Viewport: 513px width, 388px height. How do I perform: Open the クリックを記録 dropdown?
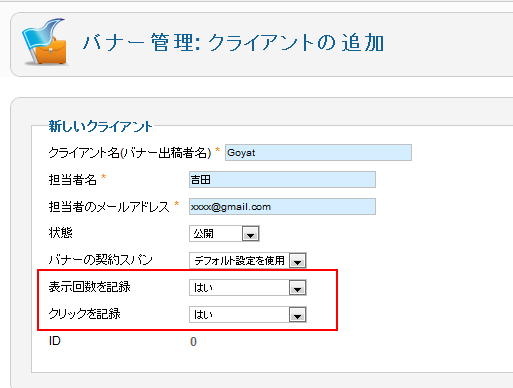(248, 314)
